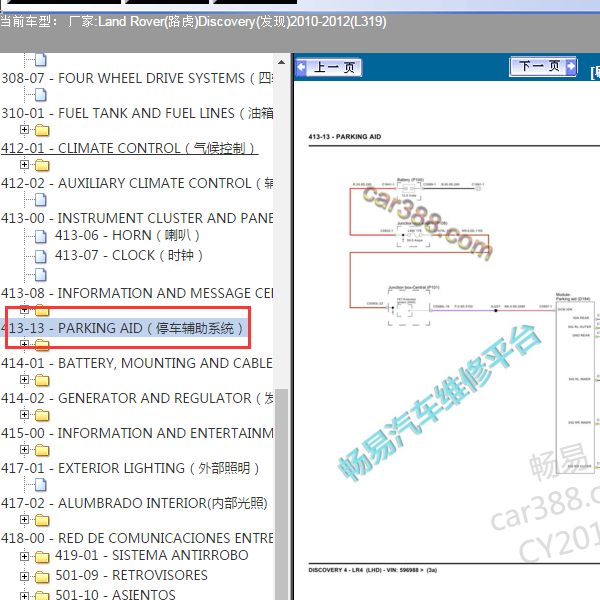This screenshot has height=600, width=600.
Task: Click the tree panel scrollbar up arrow
Action: pos(282,62)
